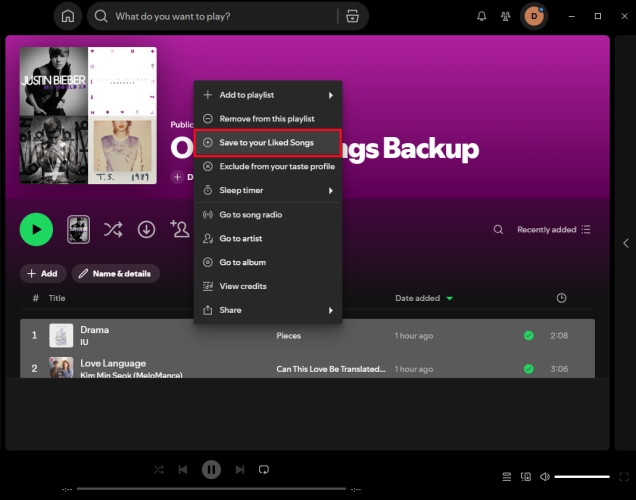The height and width of the screenshot is (500, 636).
Task: Open the play queue
Action: click(x=507, y=477)
